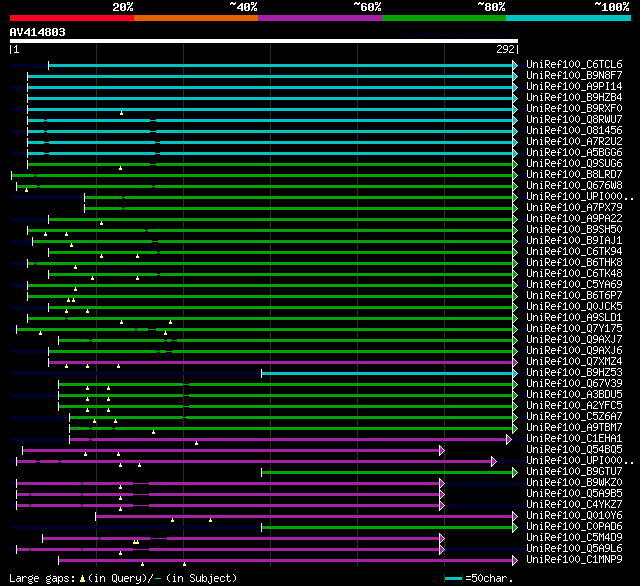Viewport: 640px width, 586px height.
Task: Select the UniRef100_Q010Y6 label
Action: [574, 516]
